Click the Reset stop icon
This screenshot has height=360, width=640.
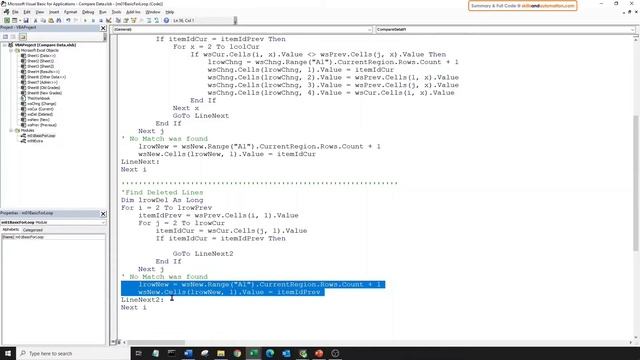(x=101, y=20)
